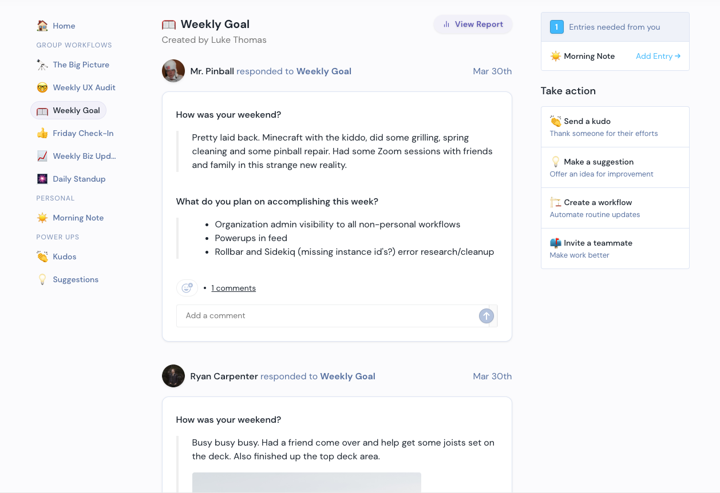Open the Suggestions lightbulb icon
The image size is (720, 493).
click(42, 279)
